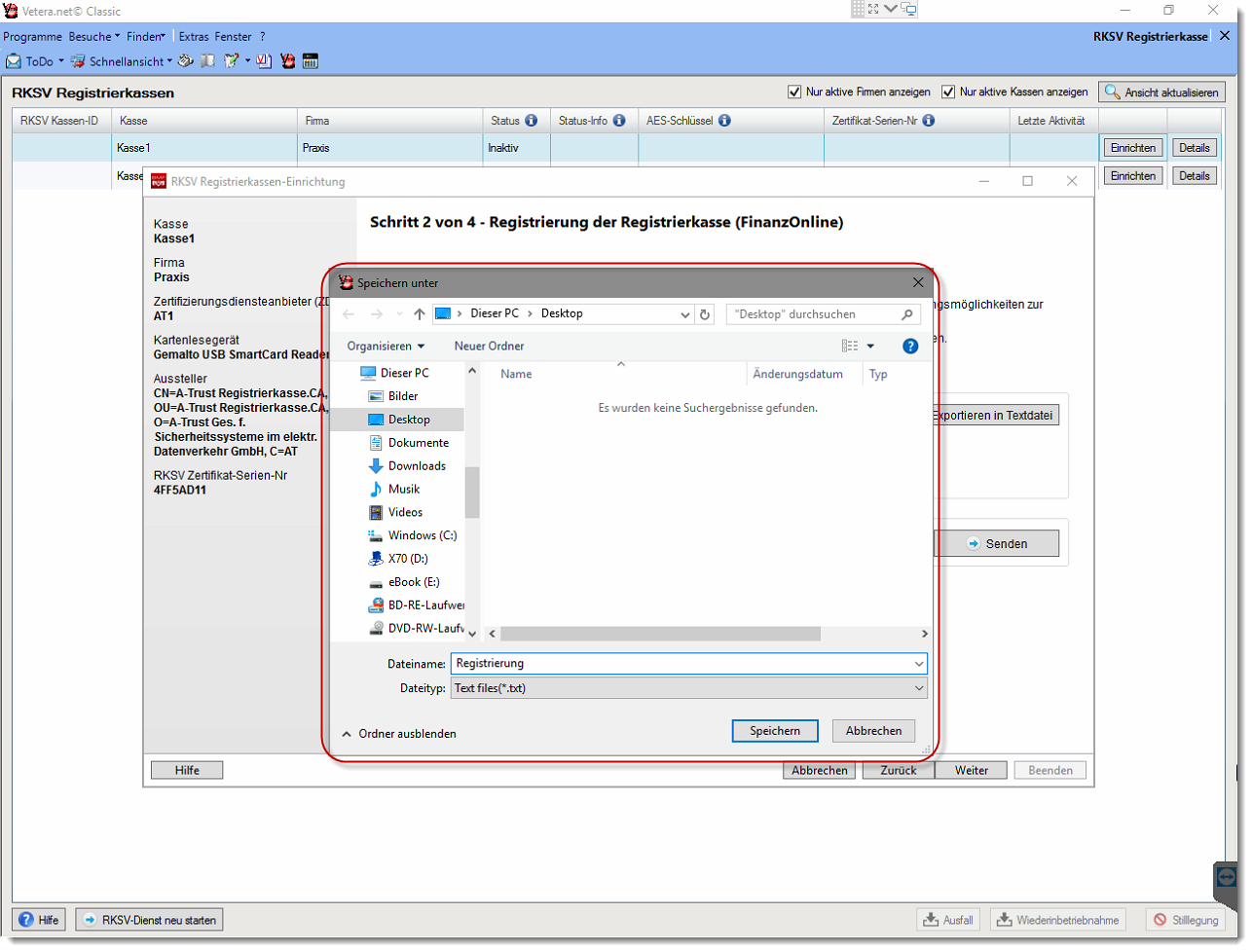Screen dimensions: 1252x952
Task: Open the Programme menu
Action: point(32,37)
